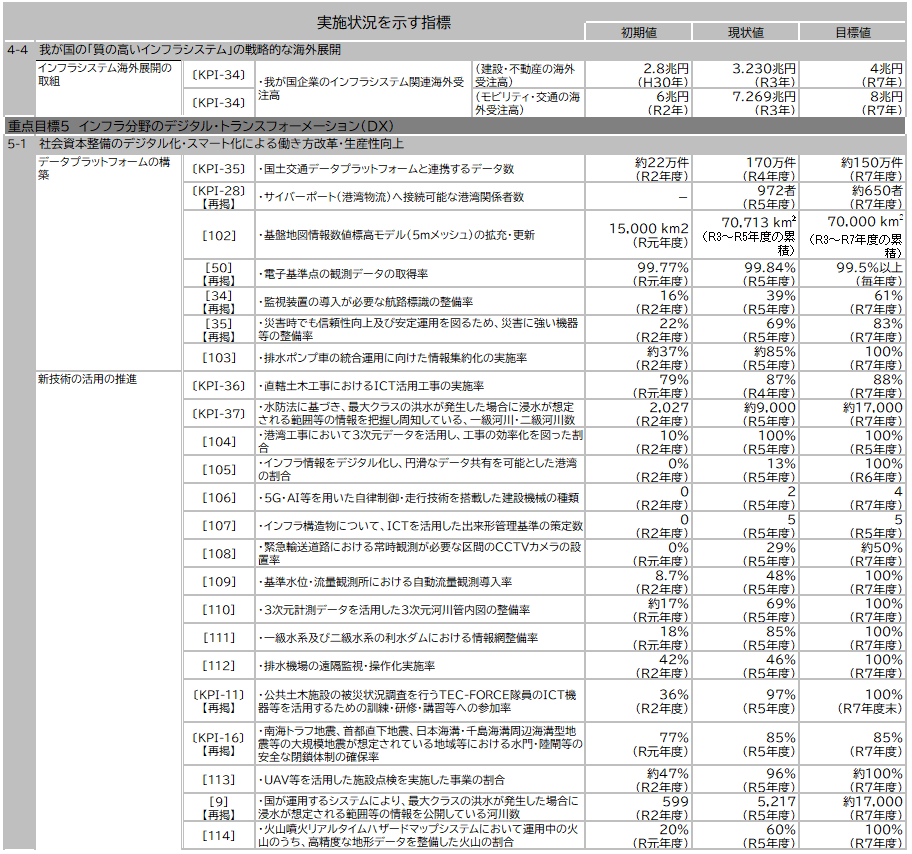912x854 pixels.
Task: Click indicator number [113]
Action: point(219,780)
